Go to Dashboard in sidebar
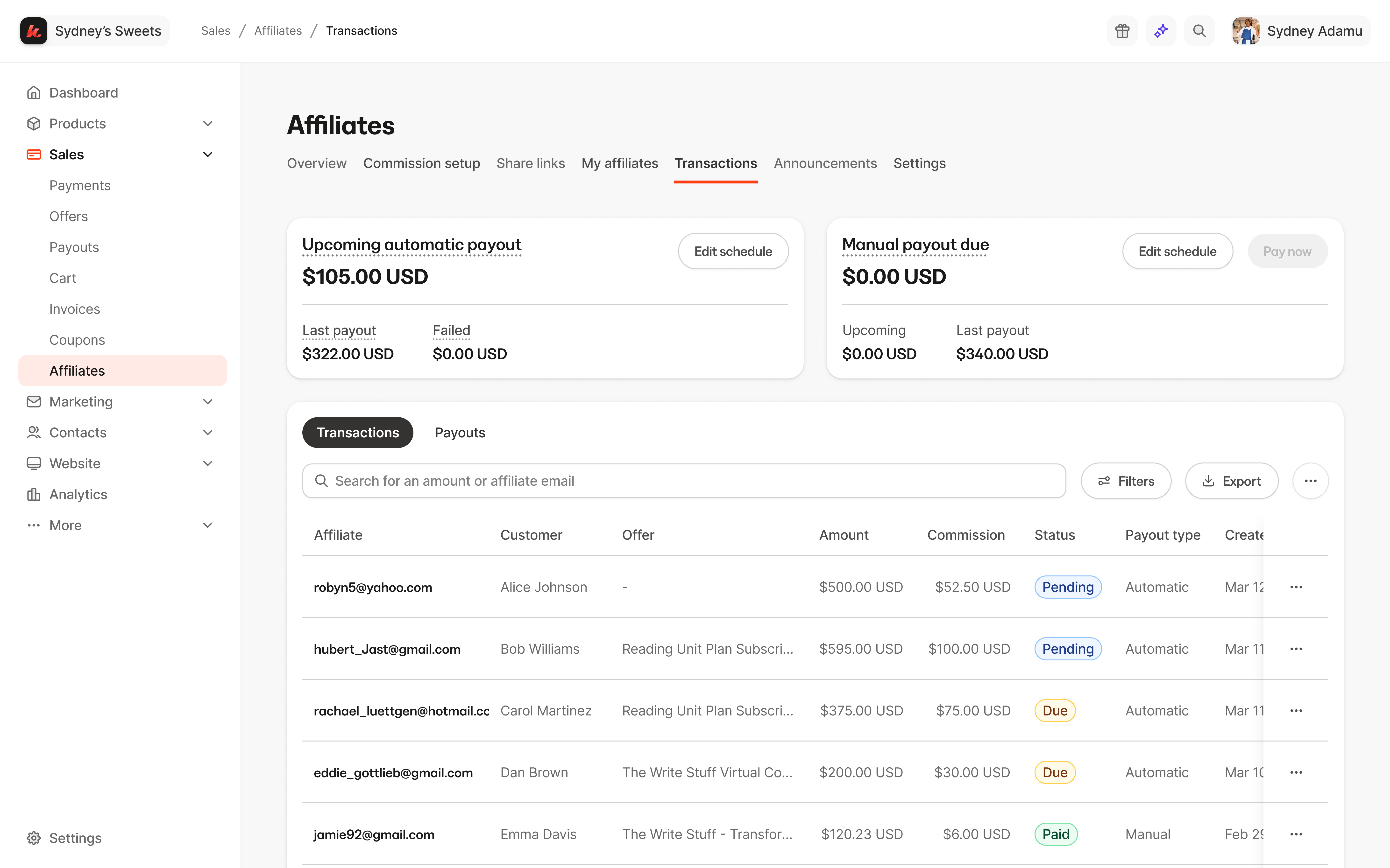The height and width of the screenshot is (868, 1390). pyautogui.click(x=83, y=92)
